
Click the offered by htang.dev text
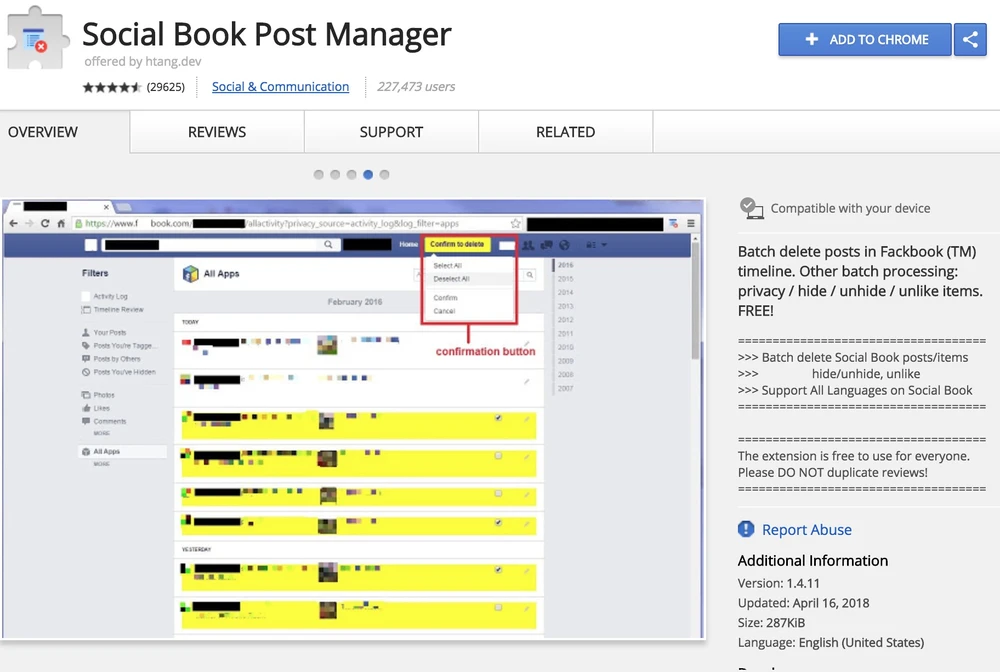(x=143, y=61)
